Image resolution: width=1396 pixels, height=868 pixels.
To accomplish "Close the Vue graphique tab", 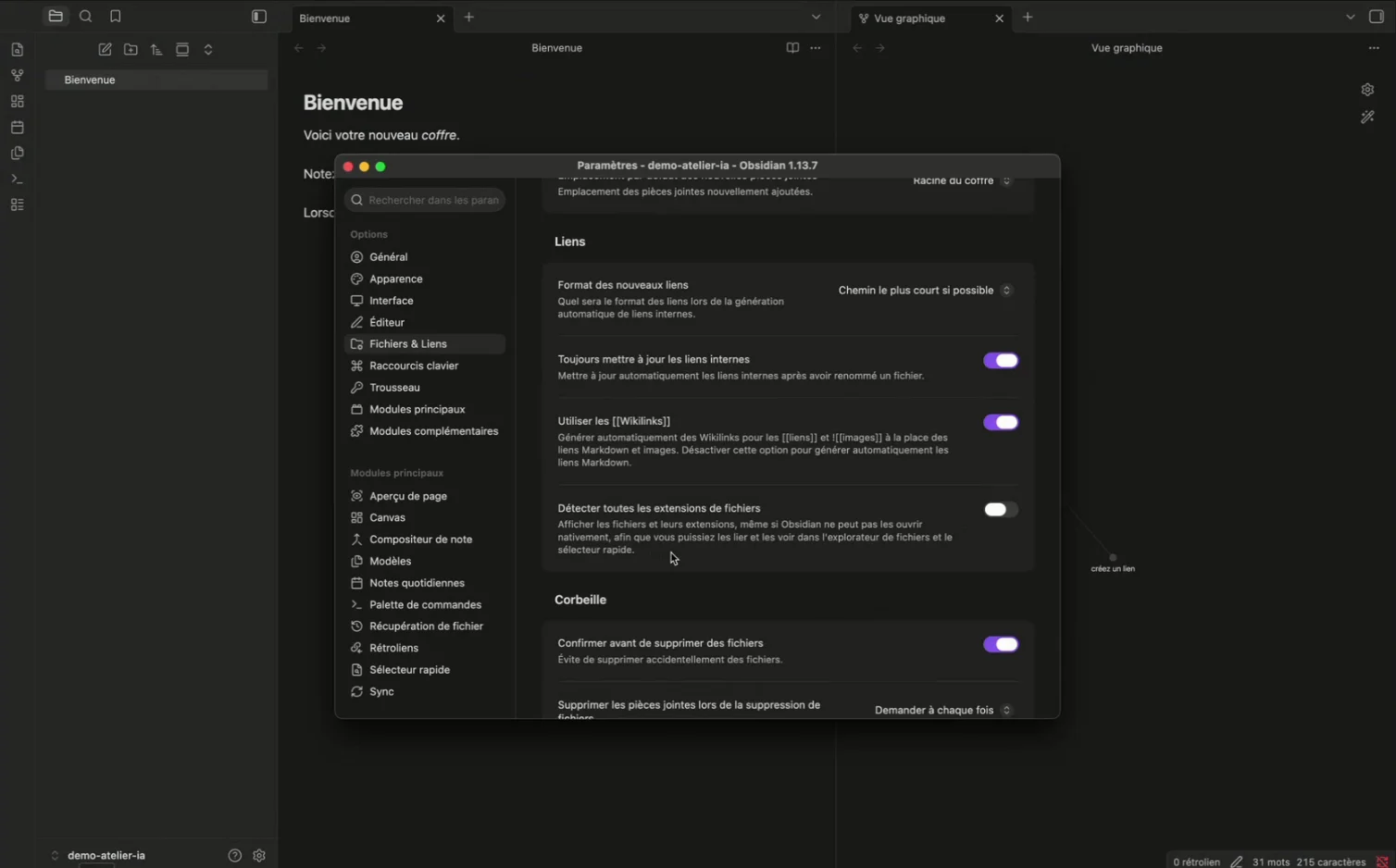I will 999,19.
